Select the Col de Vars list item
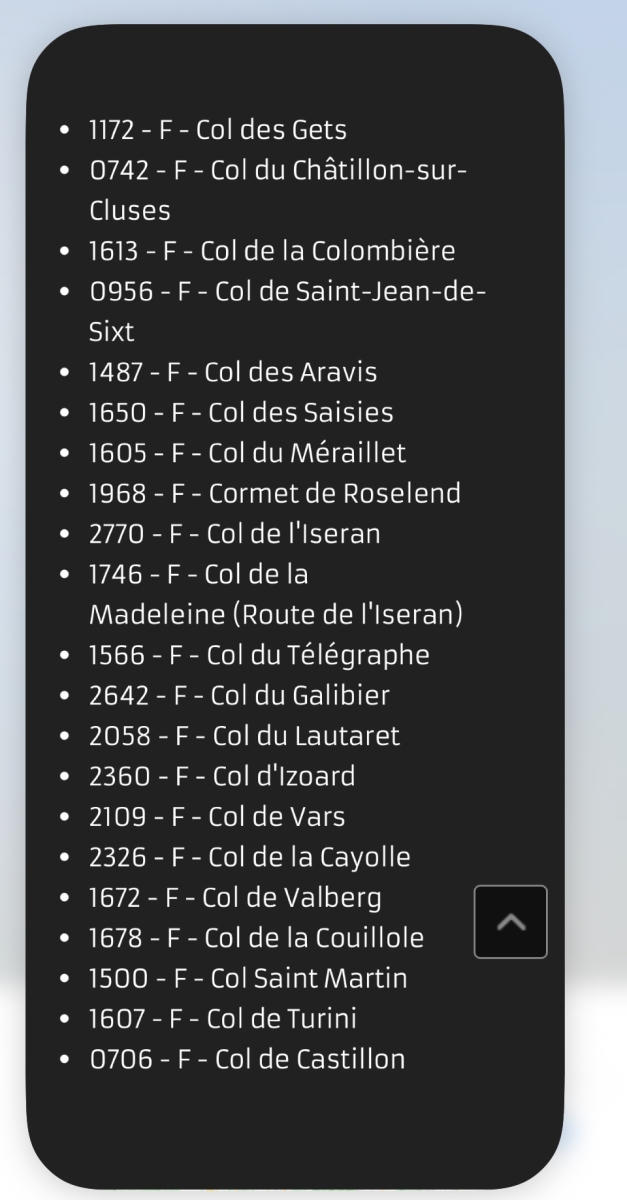Viewport: 627px width, 1200px height. (217, 817)
